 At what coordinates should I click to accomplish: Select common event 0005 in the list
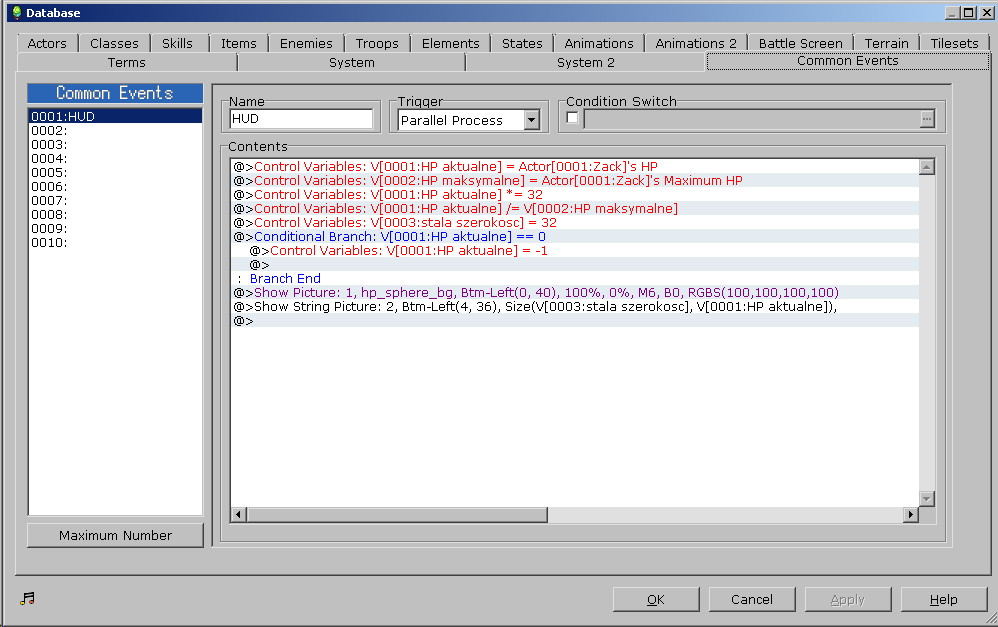(x=115, y=173)
